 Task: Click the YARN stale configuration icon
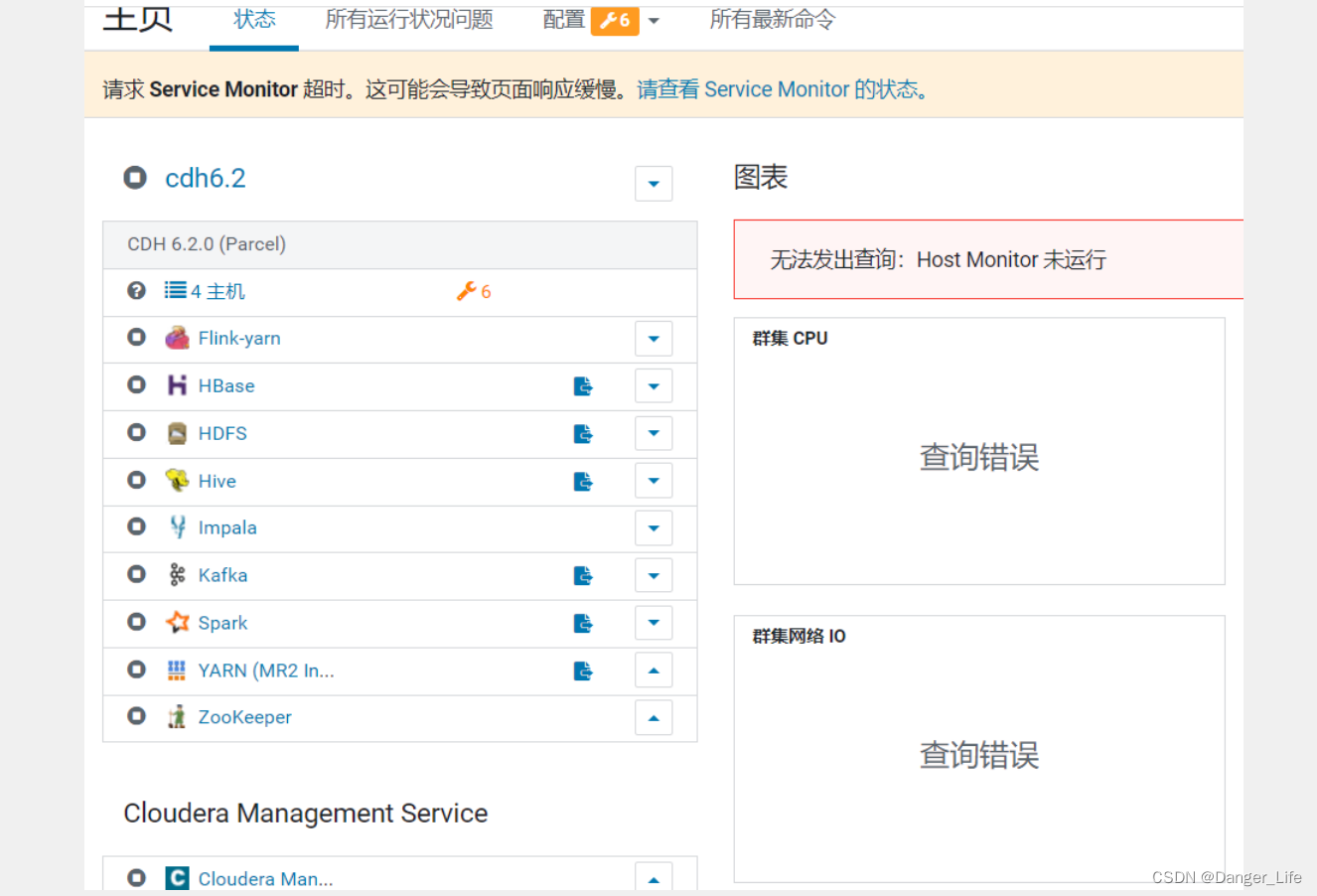(x=584, y=672)
